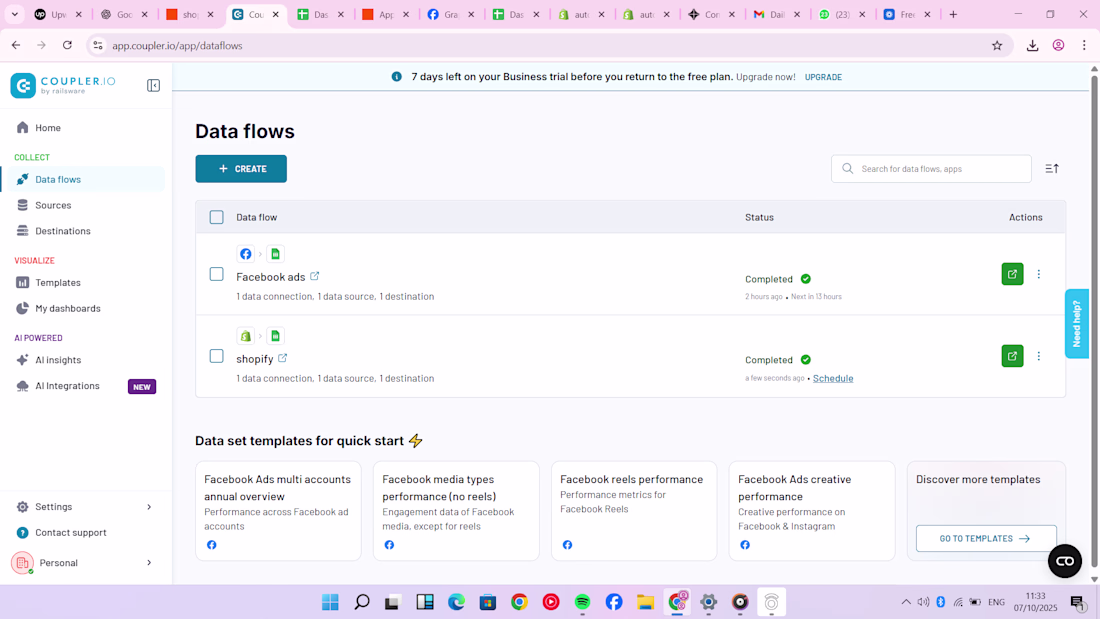Click the completed checkmark icon for Facebook ads
This screenshot has height=619, width=1100.
805,279
